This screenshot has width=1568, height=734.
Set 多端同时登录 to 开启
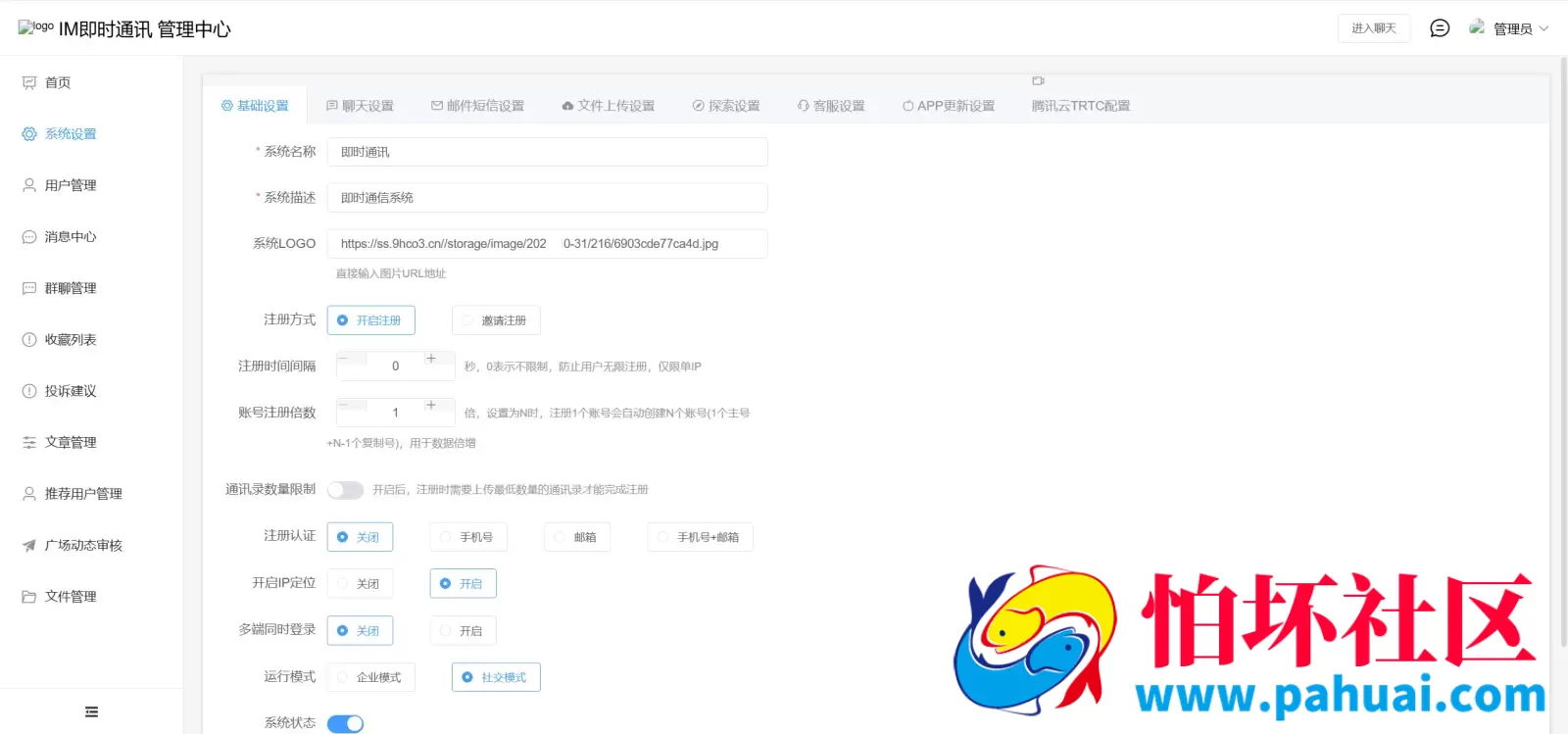pyautogui.click(x=463, y=631)
